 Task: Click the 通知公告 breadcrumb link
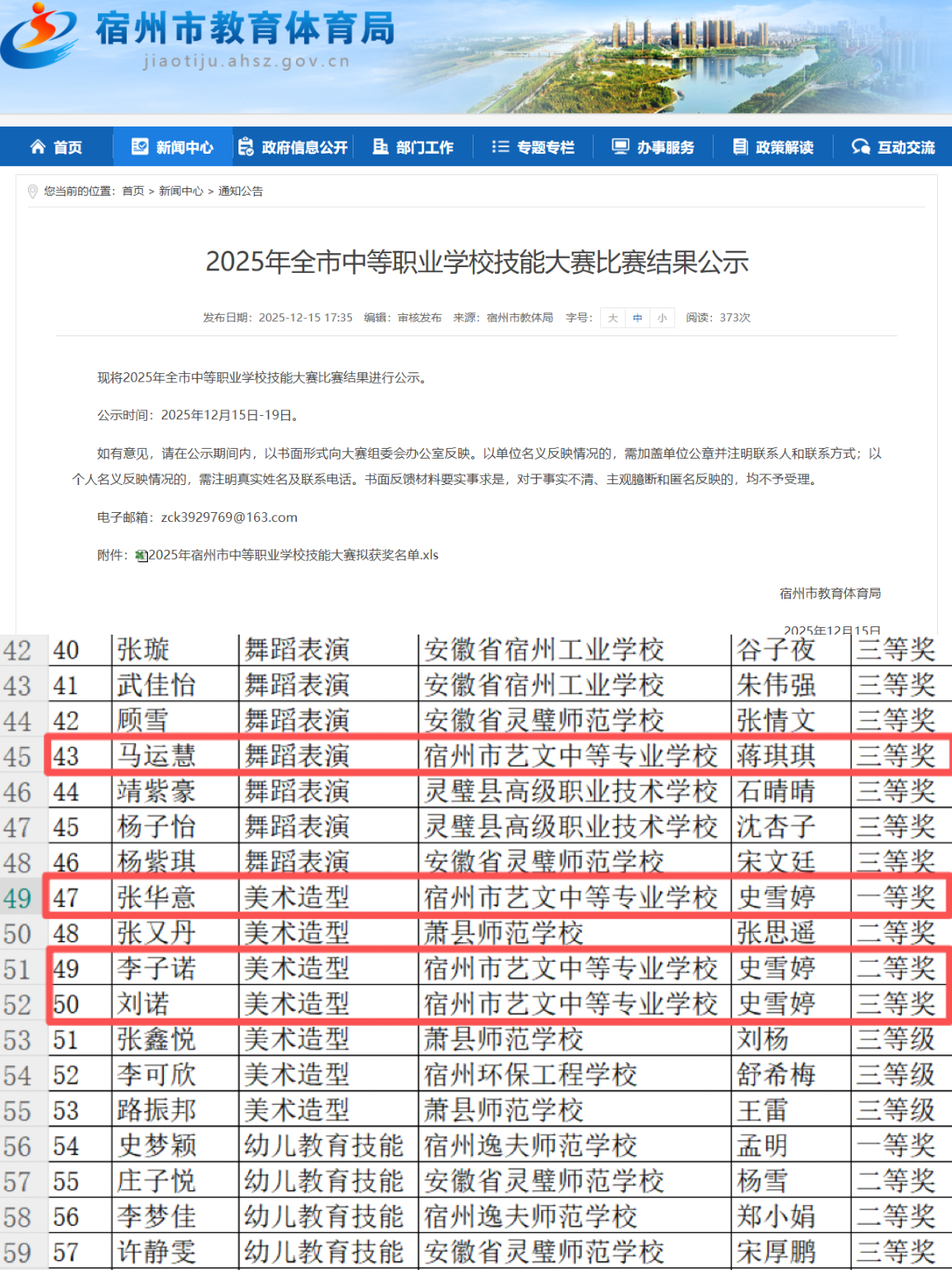pyautogui.click(x=240, y=192)
